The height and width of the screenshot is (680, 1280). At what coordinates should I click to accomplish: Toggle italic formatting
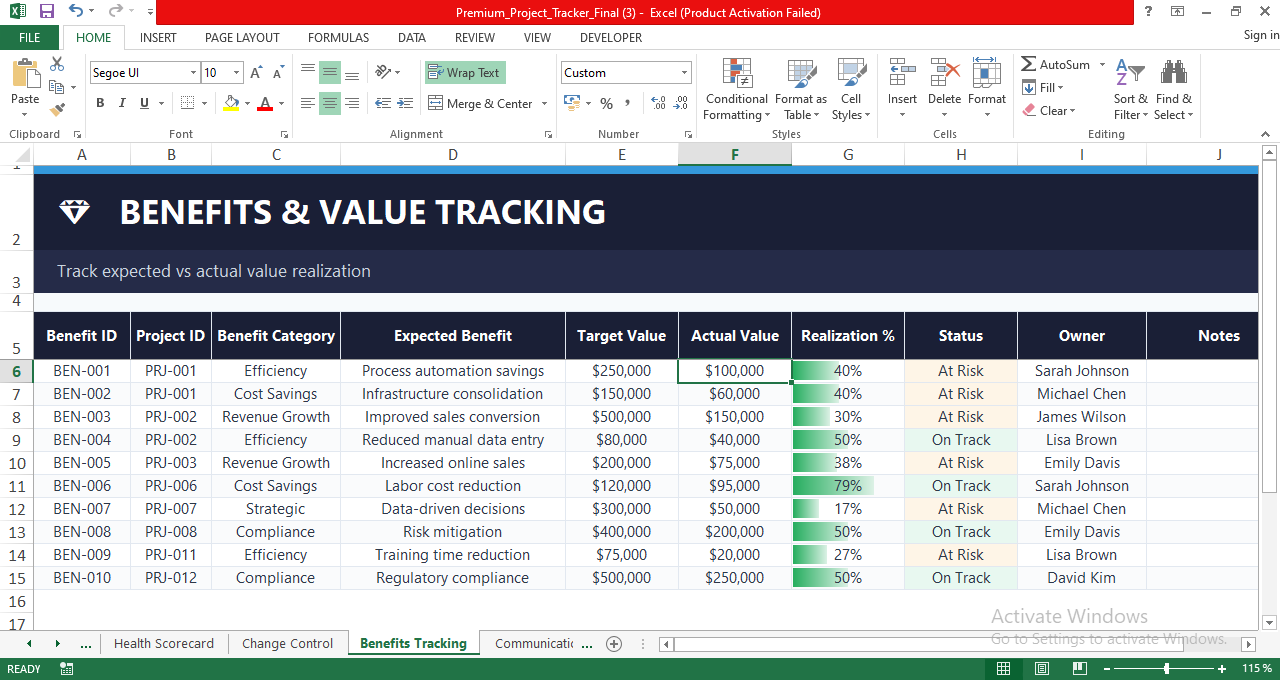[x=121, y=103]
